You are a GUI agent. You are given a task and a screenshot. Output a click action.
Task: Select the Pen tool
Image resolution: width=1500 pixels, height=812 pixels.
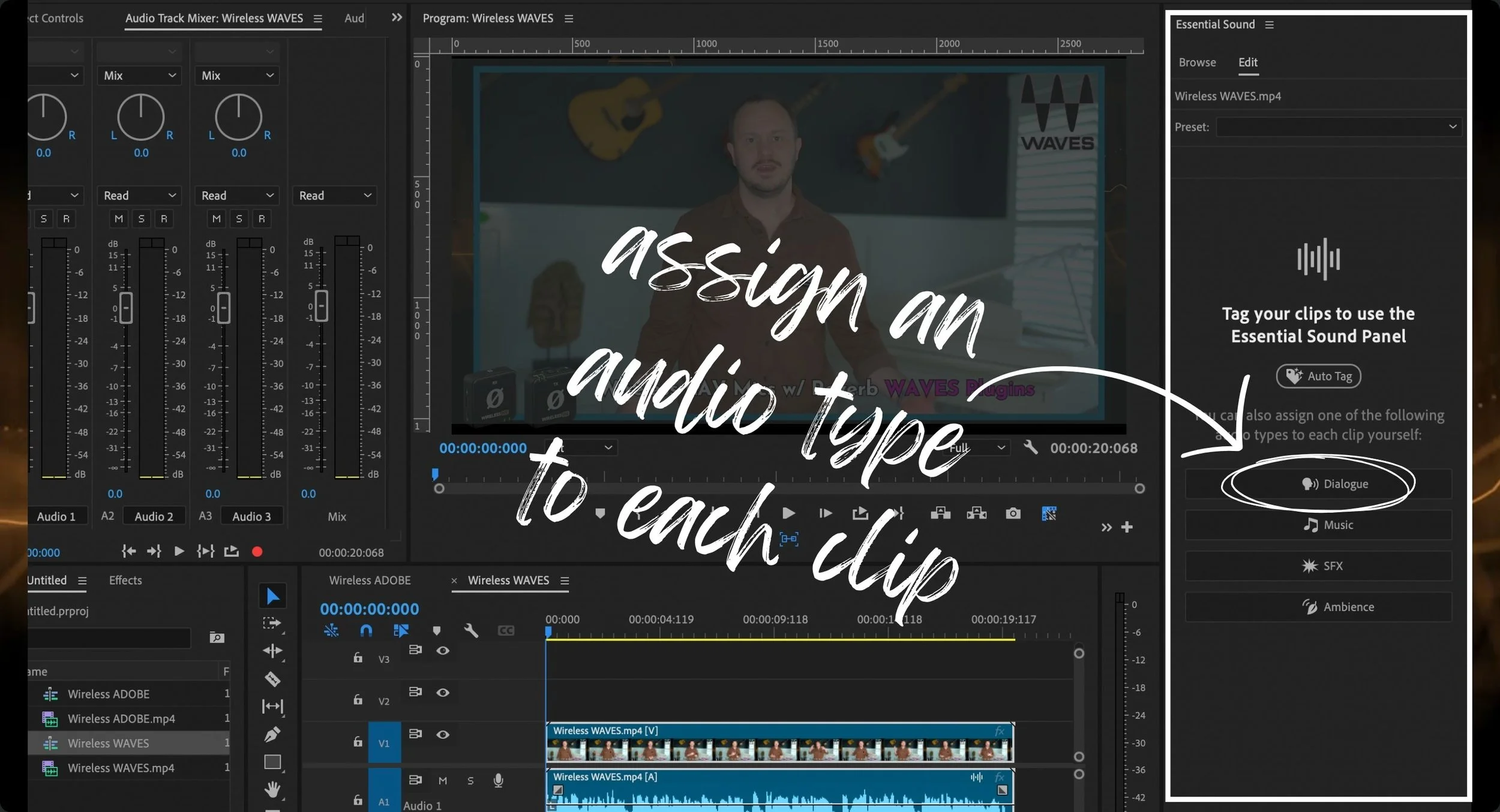[272, 734]
